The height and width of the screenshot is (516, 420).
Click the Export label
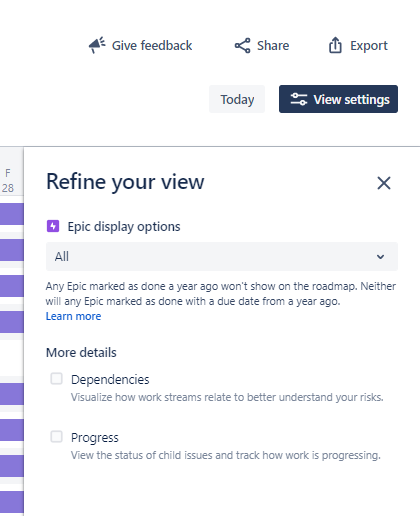(369, 46)
